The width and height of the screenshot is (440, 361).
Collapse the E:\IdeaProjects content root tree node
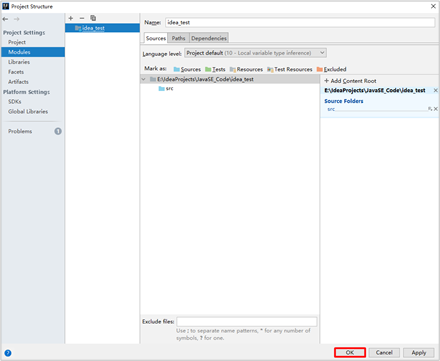(144, 79)
